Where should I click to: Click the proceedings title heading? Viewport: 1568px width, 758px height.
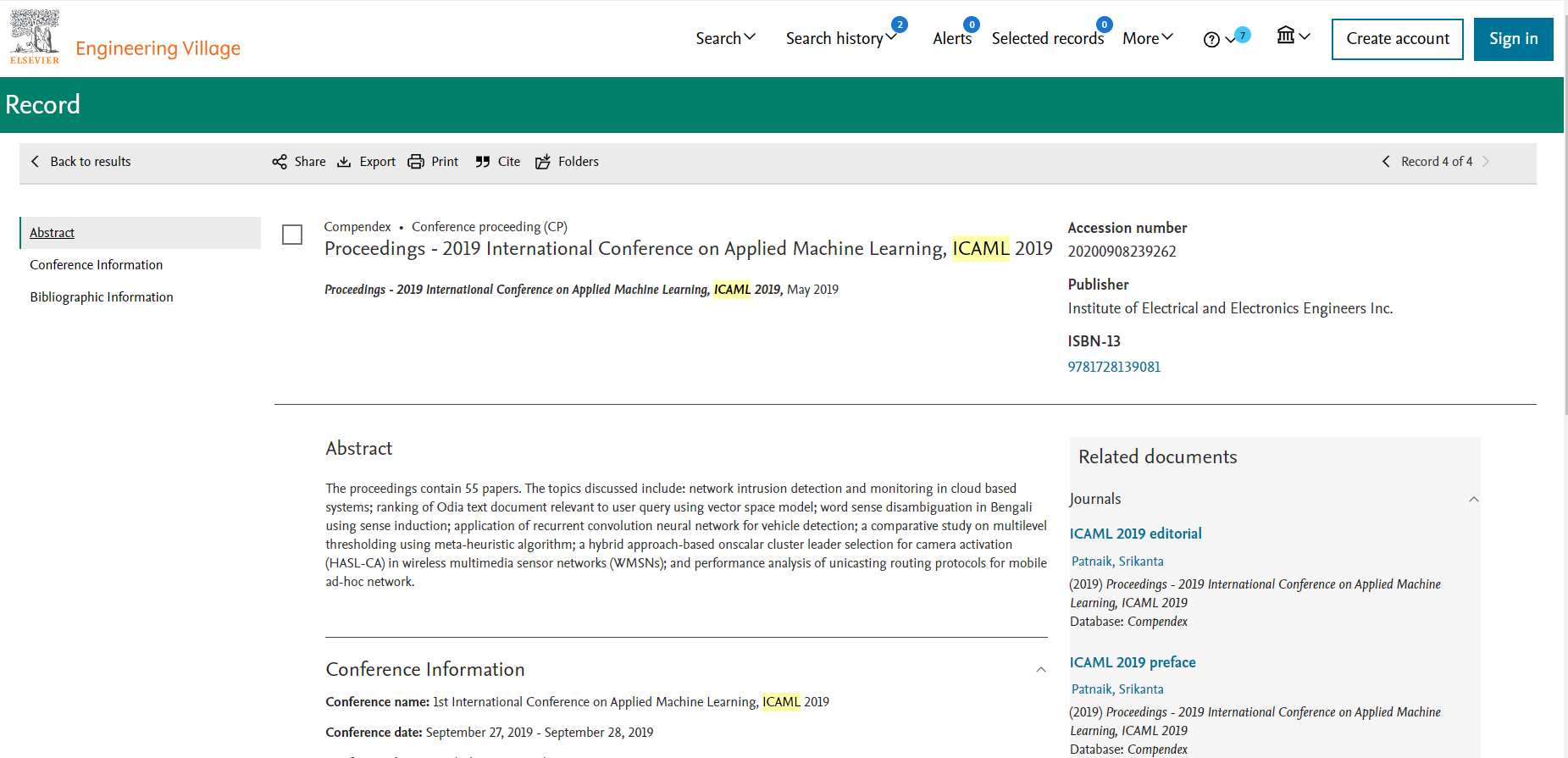[x=689, y=249]
